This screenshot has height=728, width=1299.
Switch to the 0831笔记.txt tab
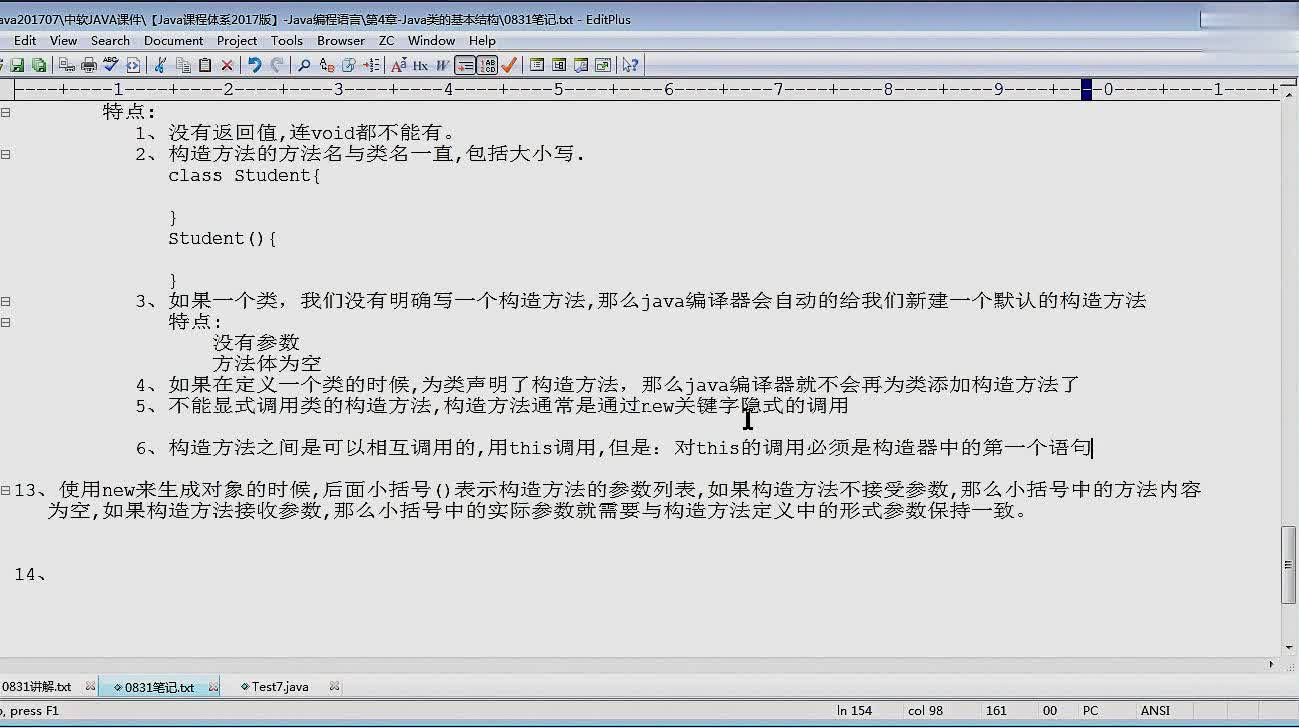coord(160,687)
